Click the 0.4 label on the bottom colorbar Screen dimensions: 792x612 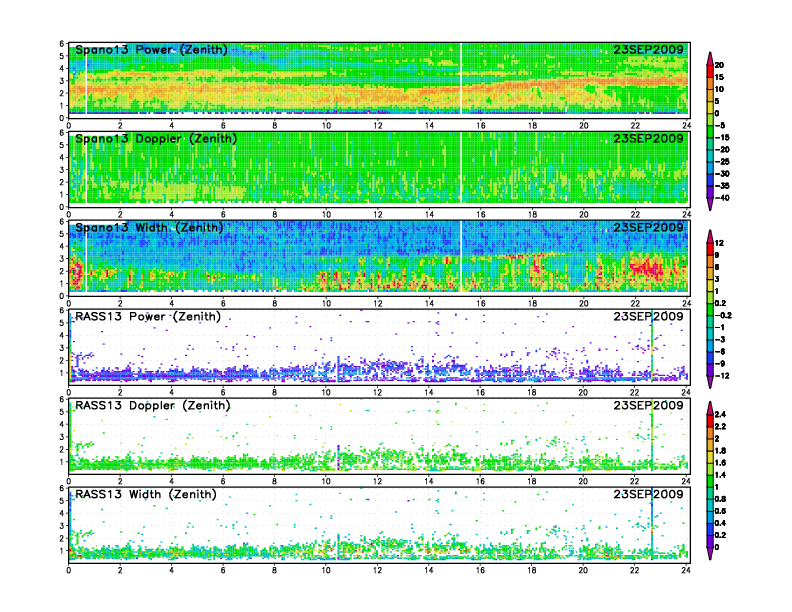click(721, 523)
